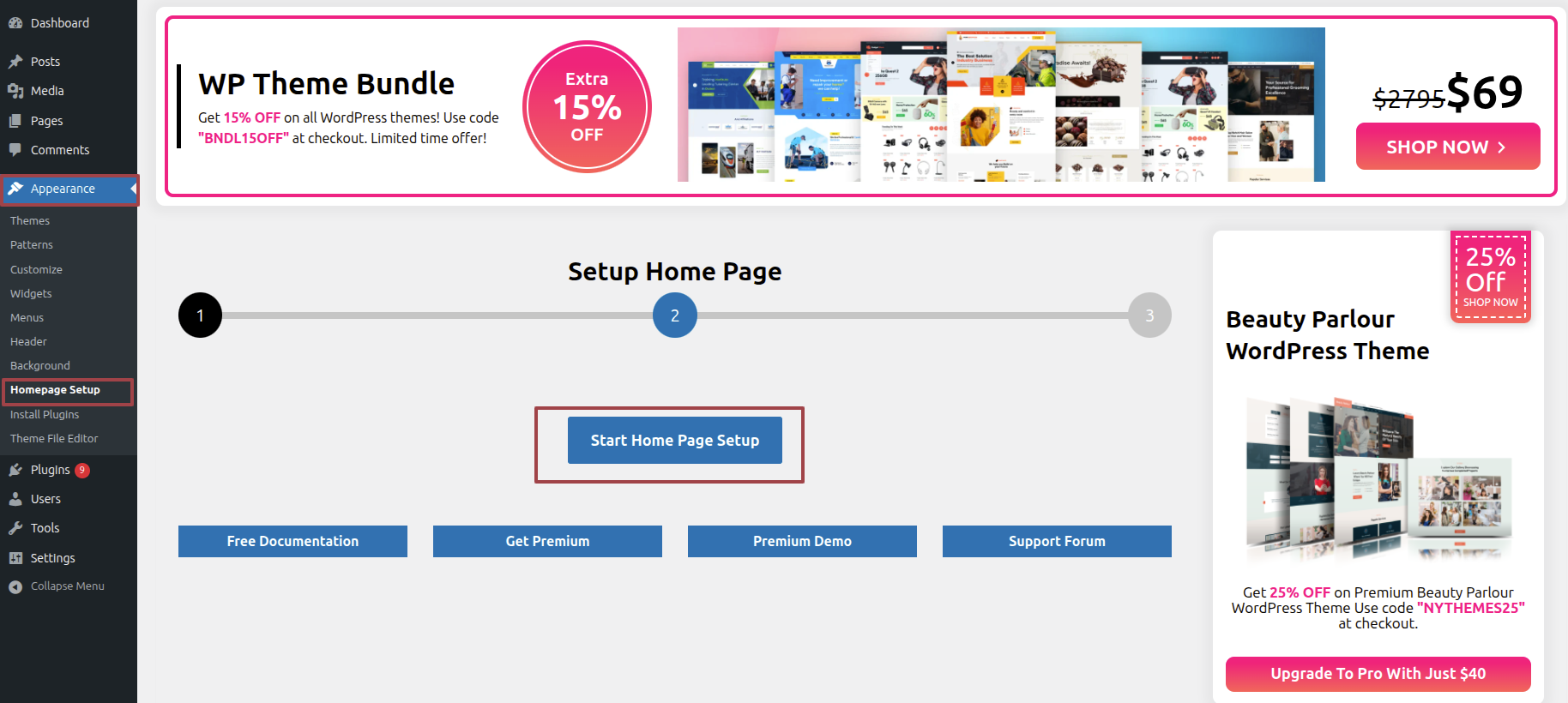The width and height of the screenshot is (1568, 703).
Task: Open the Header submenu item
Action: 28,341
